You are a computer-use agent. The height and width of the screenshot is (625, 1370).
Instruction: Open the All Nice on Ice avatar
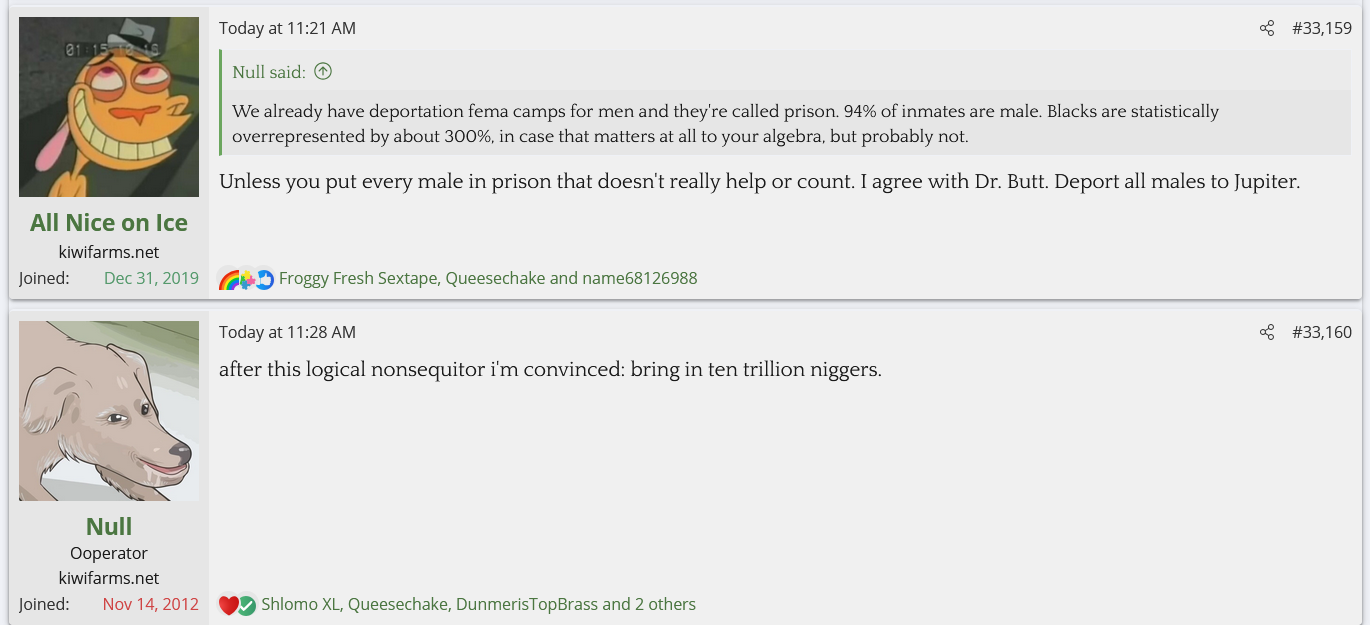109,107
